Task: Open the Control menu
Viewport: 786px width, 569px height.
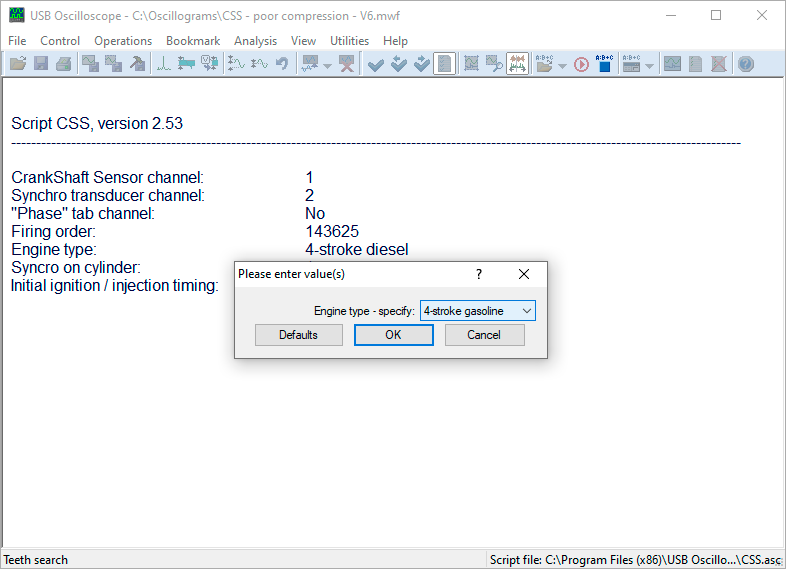Action: click(60, 41)
